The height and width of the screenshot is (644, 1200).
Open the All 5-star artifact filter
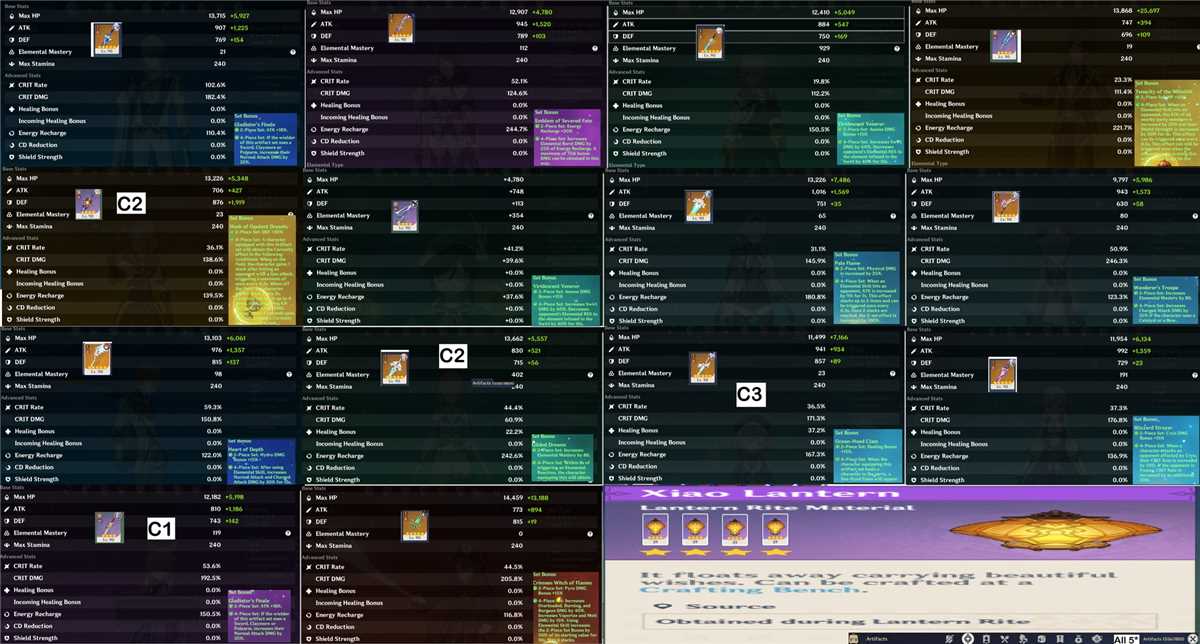(x=1126, y=638)
